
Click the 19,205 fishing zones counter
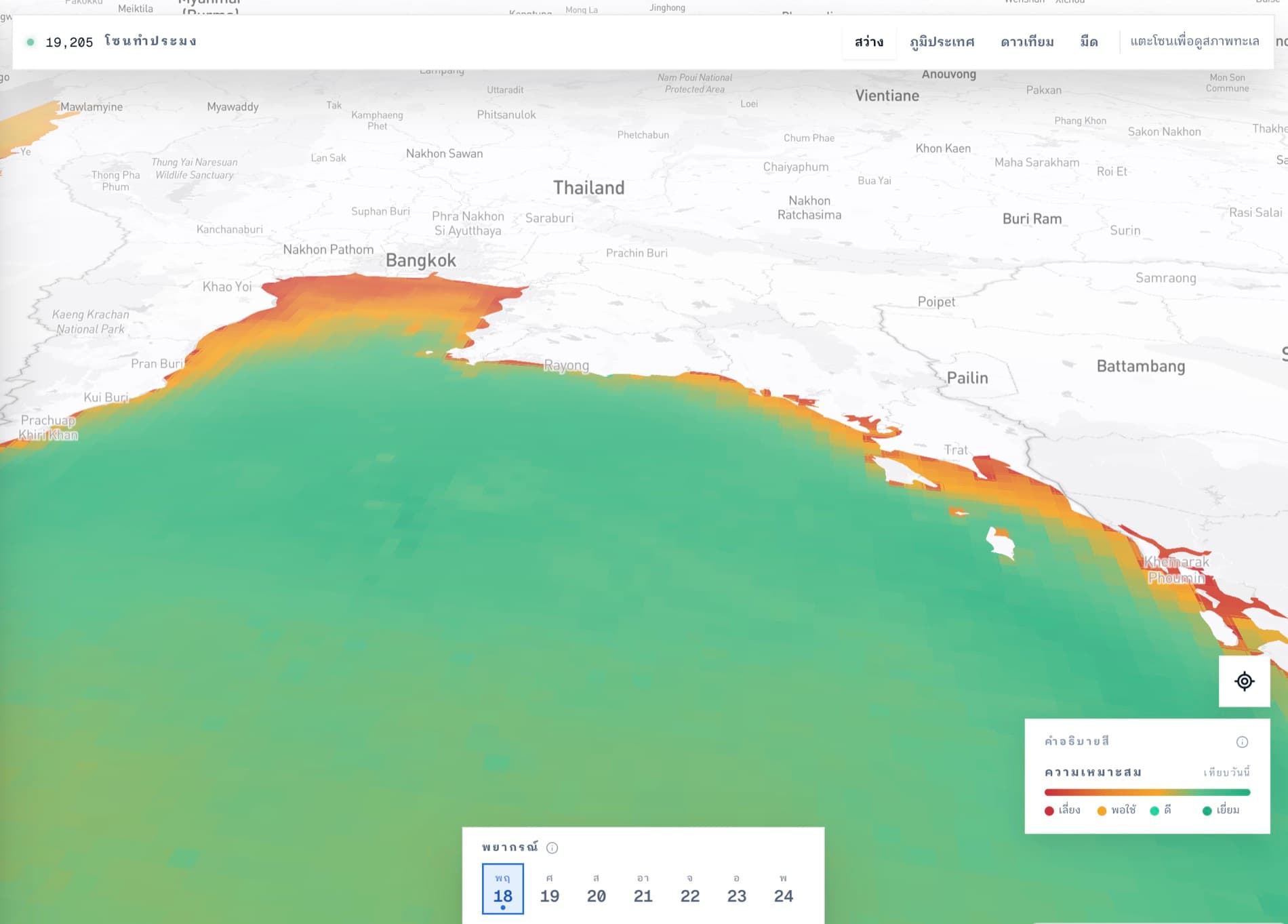point(121,42)
